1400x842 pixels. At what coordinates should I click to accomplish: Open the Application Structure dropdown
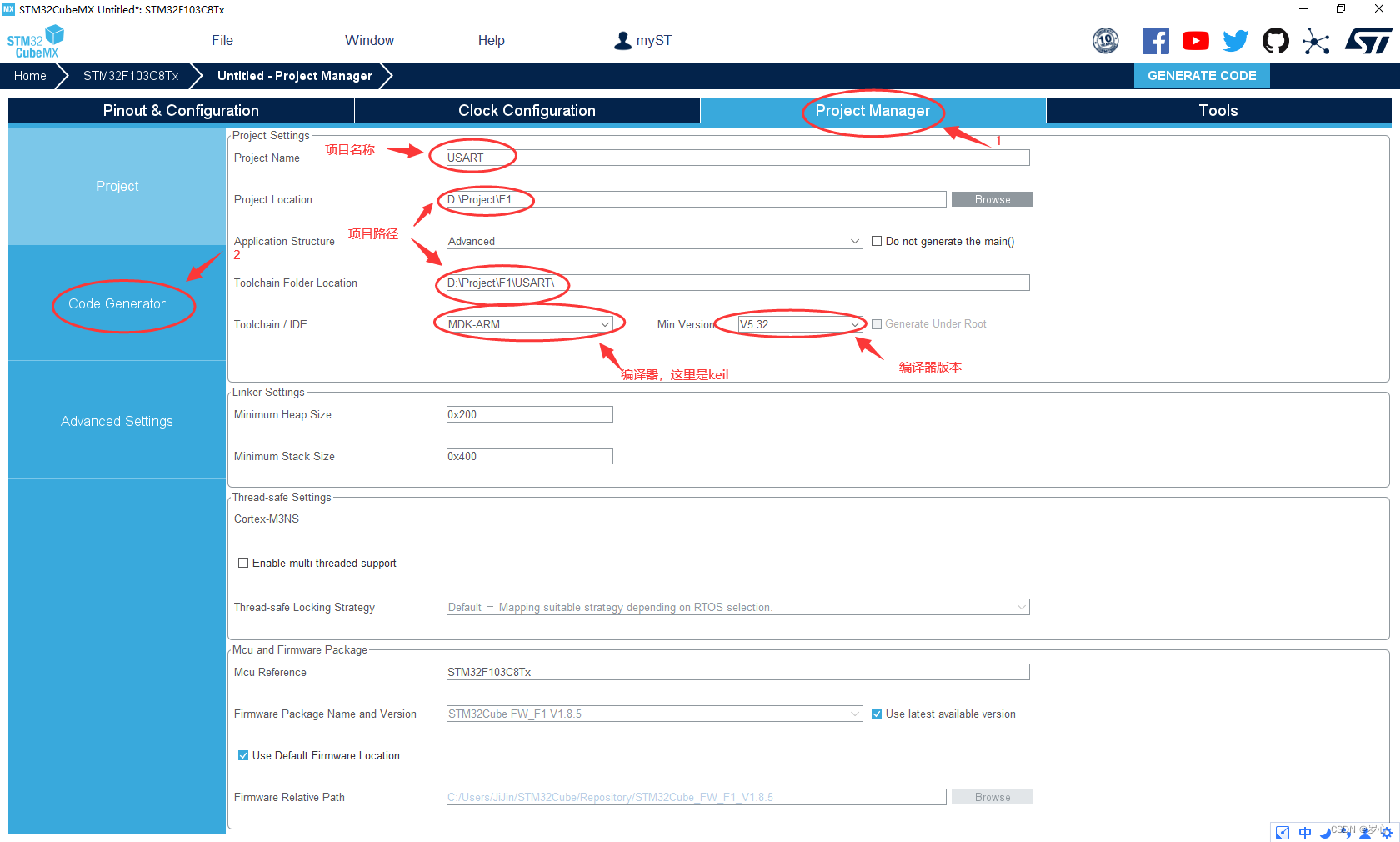(654, 241)
